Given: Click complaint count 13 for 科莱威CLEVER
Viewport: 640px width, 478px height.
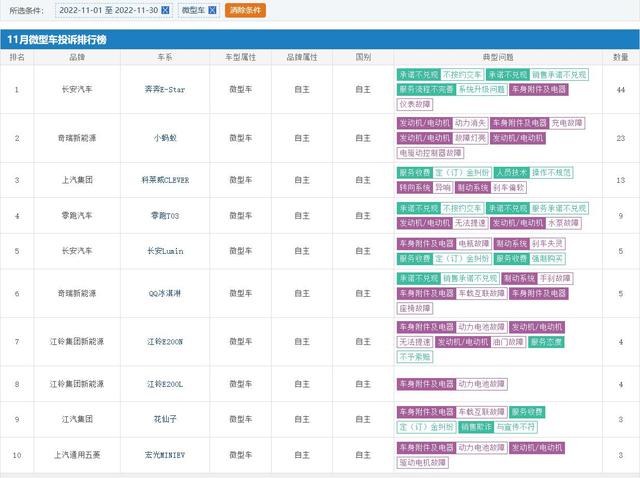Looking at the screenshot, I should (621, 180).
